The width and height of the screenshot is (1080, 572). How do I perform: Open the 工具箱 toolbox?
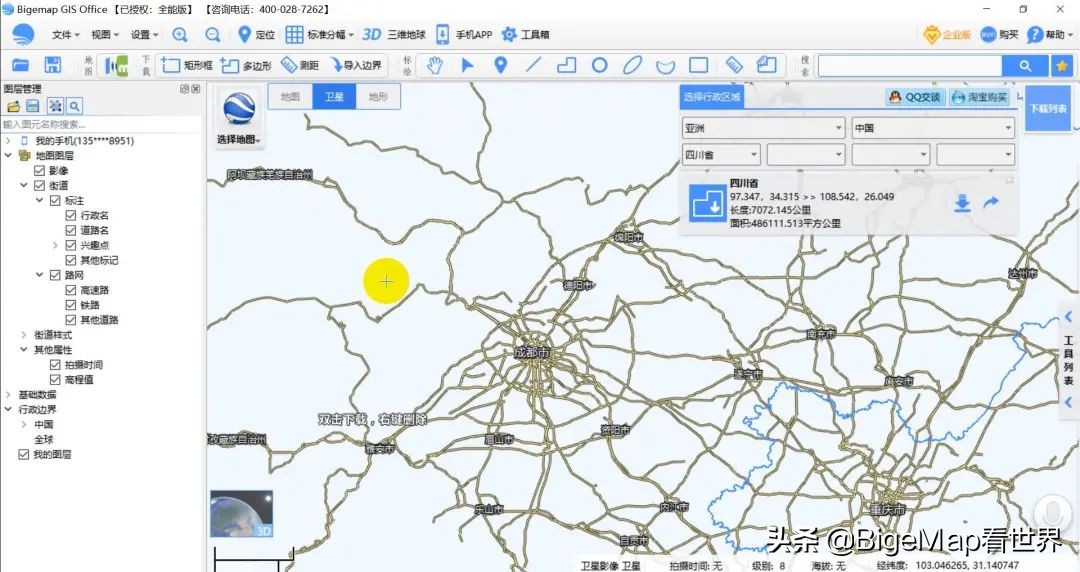tap(526, 35)
